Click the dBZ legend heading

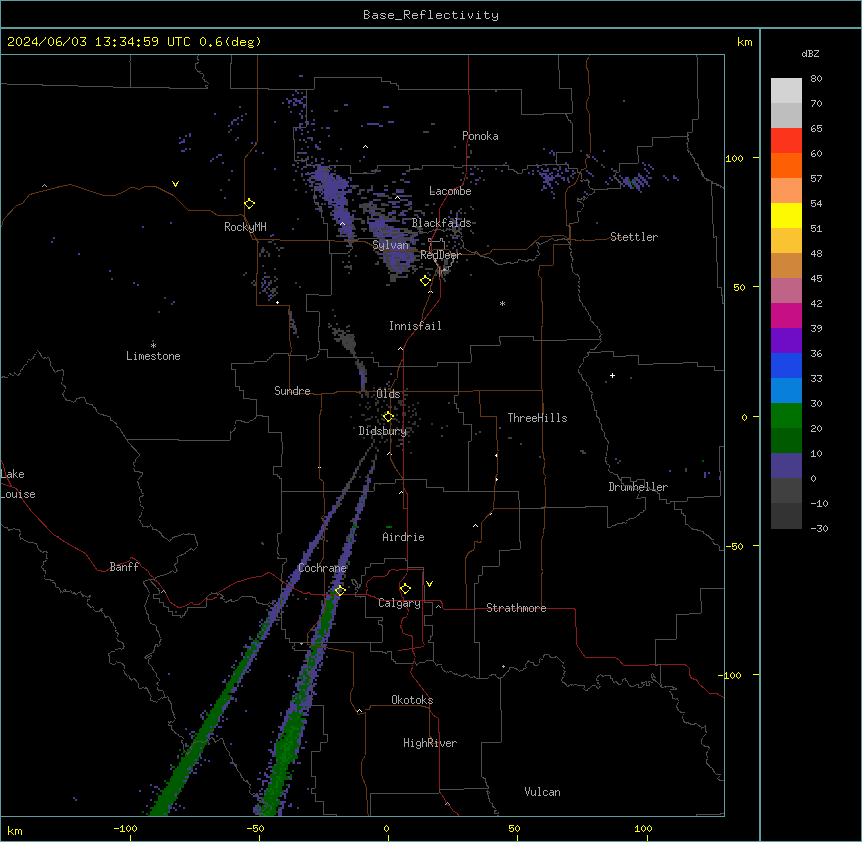(810, 54)
